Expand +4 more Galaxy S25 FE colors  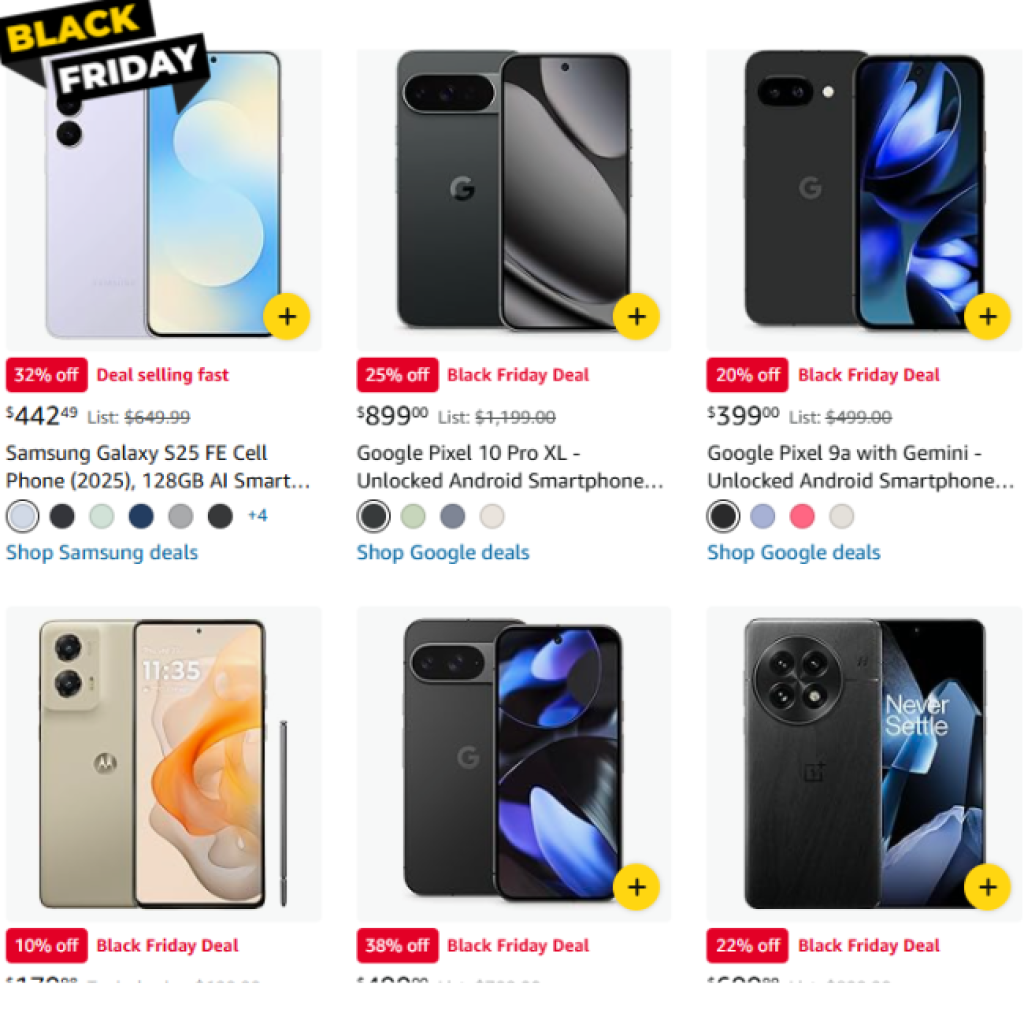pyautogui.click(x=257, y=516)
